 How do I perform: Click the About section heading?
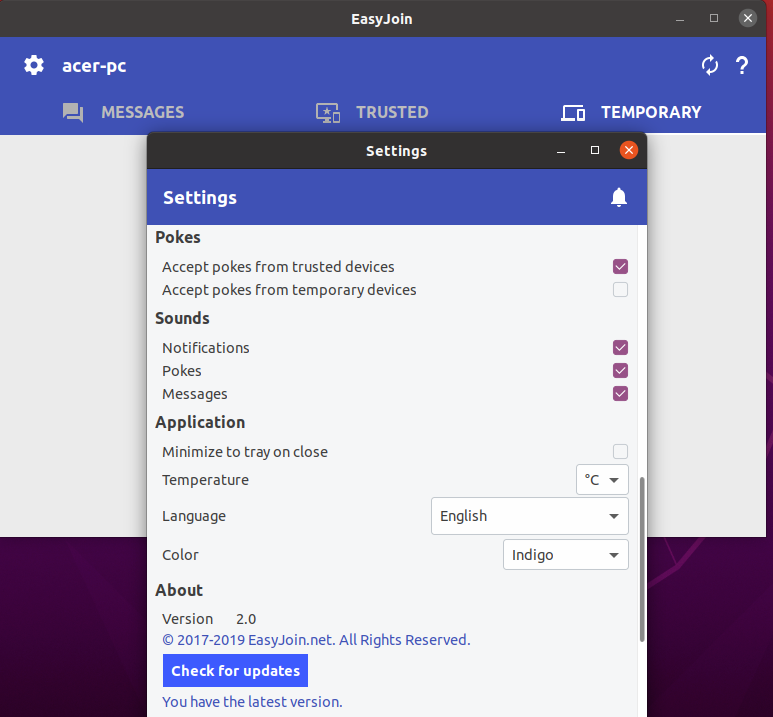(179, 590)
